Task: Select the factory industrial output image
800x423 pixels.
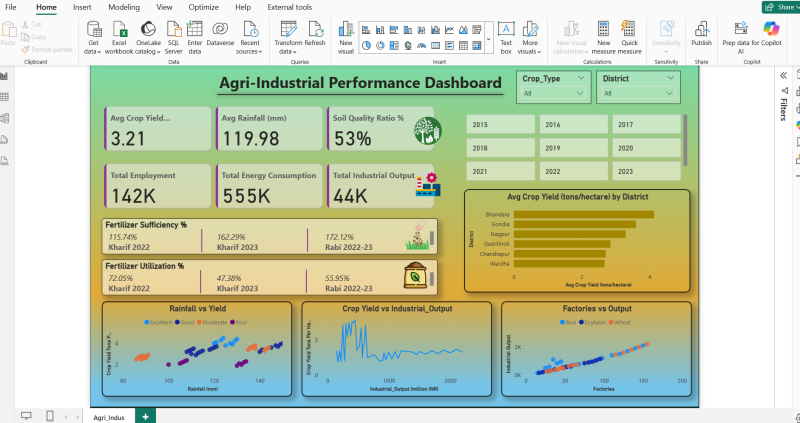Action: tap(428, 185)
